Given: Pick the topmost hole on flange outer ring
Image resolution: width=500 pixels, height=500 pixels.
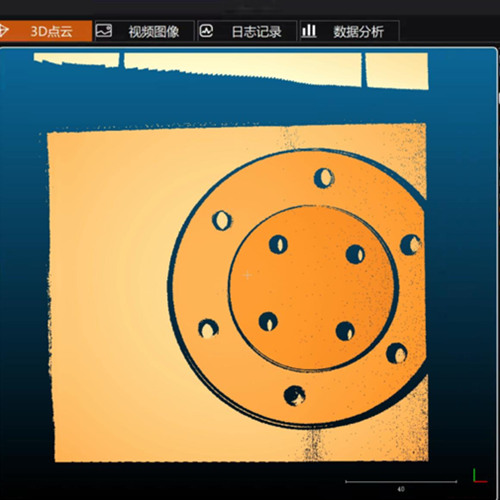Looking at the screenshot, I should tap(324, 178).
